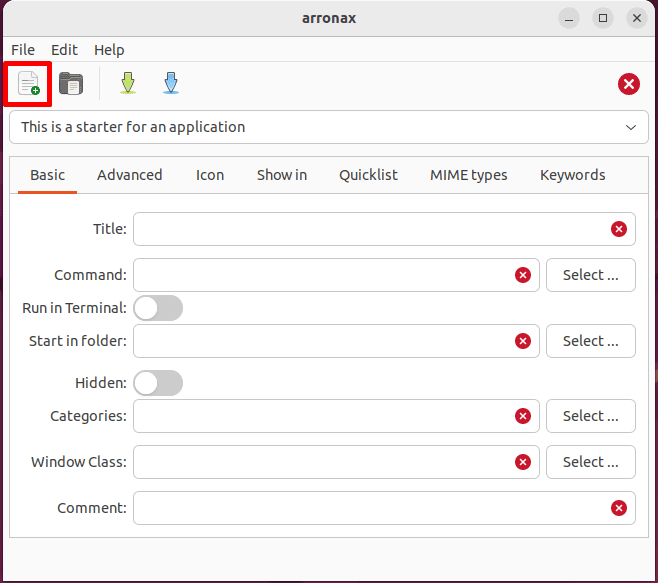Switch to the Advanced tab

[129, 175]
